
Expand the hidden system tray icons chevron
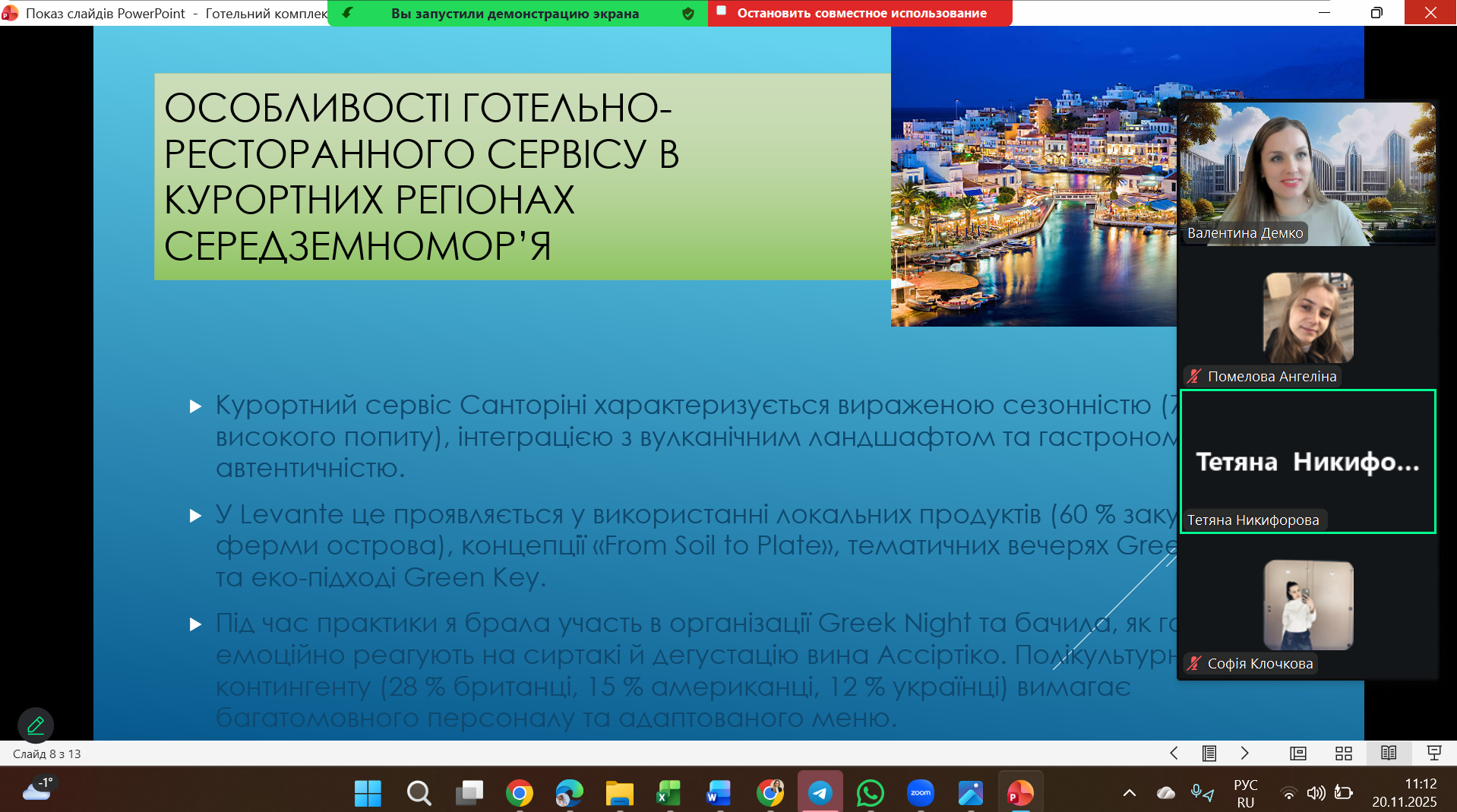pos(1130,793)
